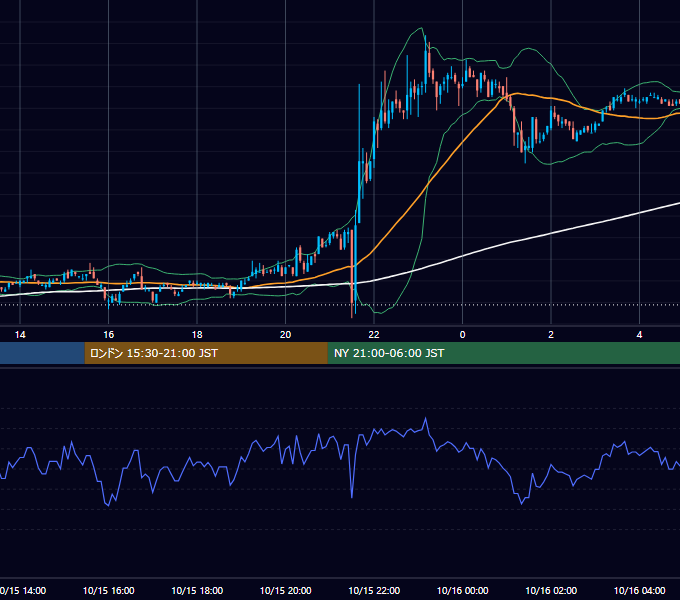Click the 10/16 00:00 date label

[x=462, y=590]
